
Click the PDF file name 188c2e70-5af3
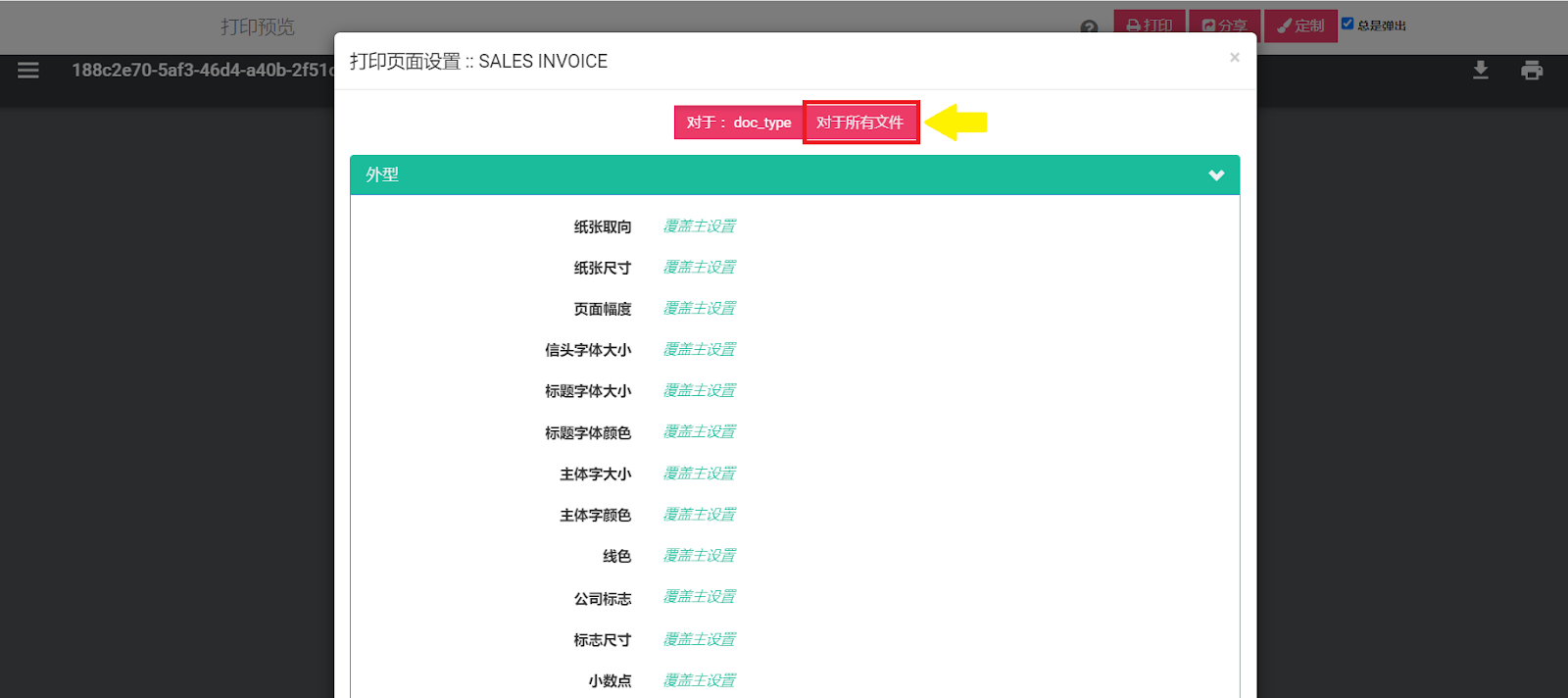203,70
